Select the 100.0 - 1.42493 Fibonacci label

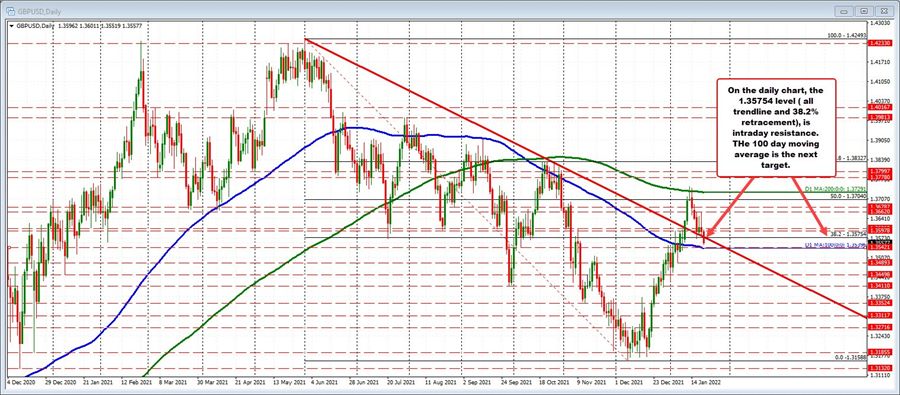click(x=847, y=36)
